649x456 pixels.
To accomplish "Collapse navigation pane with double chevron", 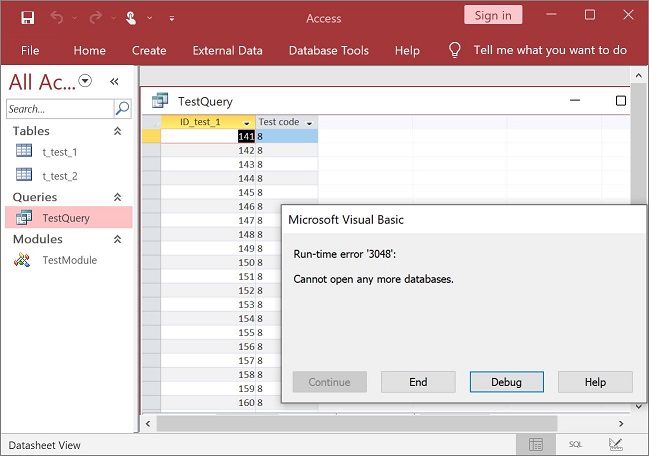I will click(114, 82).
